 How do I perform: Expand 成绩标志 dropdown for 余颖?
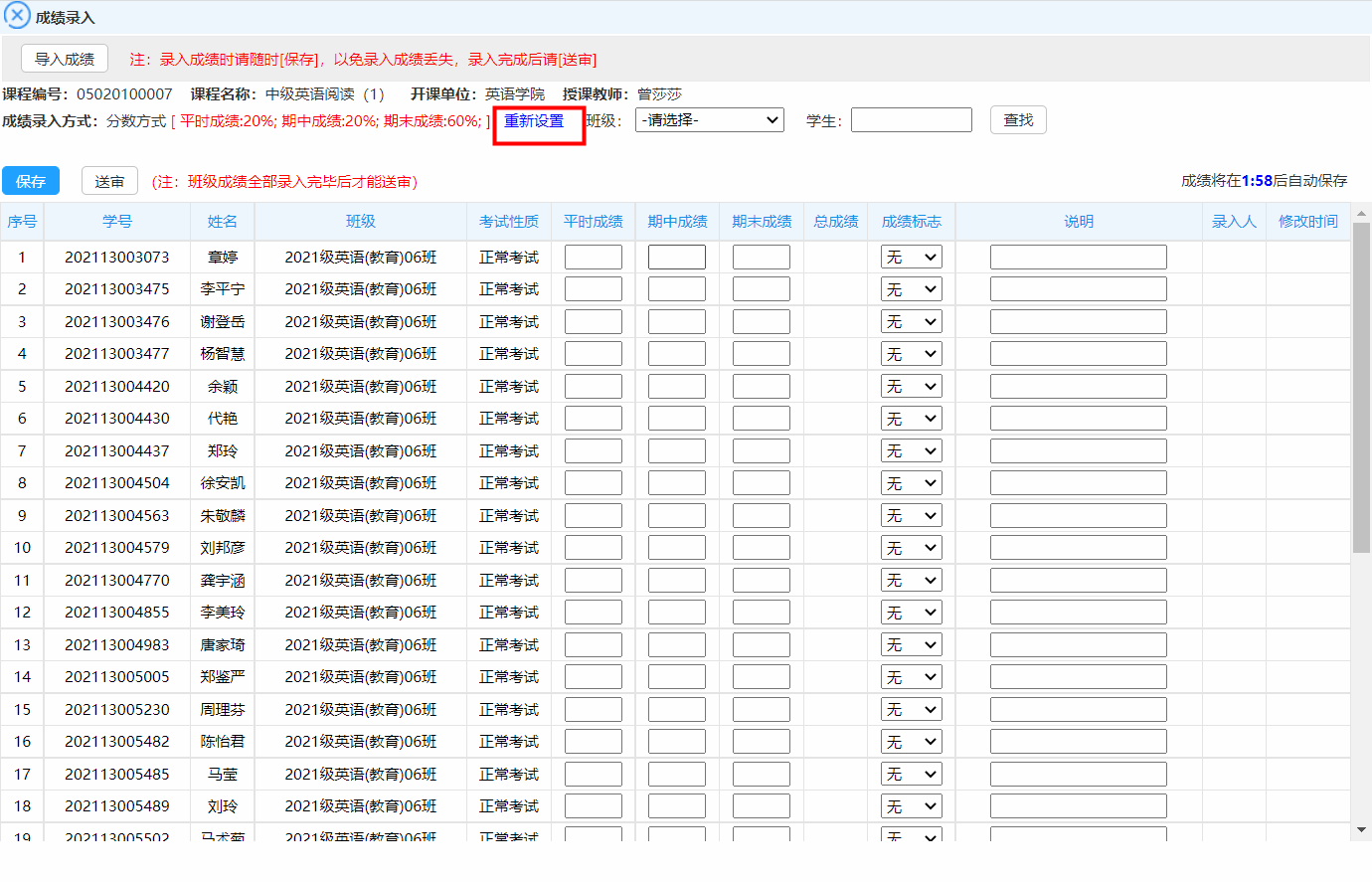pyautogui.click(x=911, y=387)
